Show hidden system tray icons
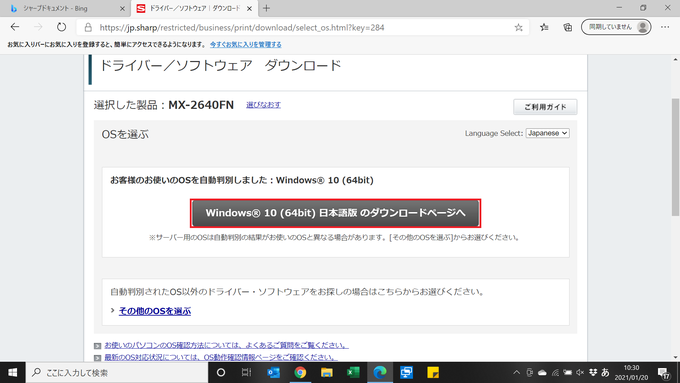The width and height of the screenshot is (680, 383). pyautogui.click(x=517, y=372)
